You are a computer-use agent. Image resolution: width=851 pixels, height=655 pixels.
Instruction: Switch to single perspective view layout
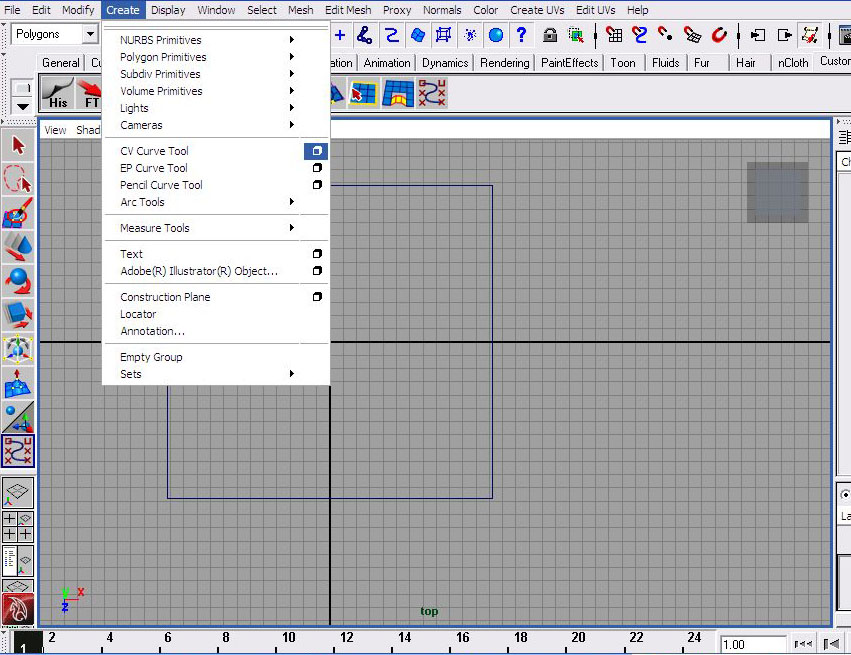[18, 493]
